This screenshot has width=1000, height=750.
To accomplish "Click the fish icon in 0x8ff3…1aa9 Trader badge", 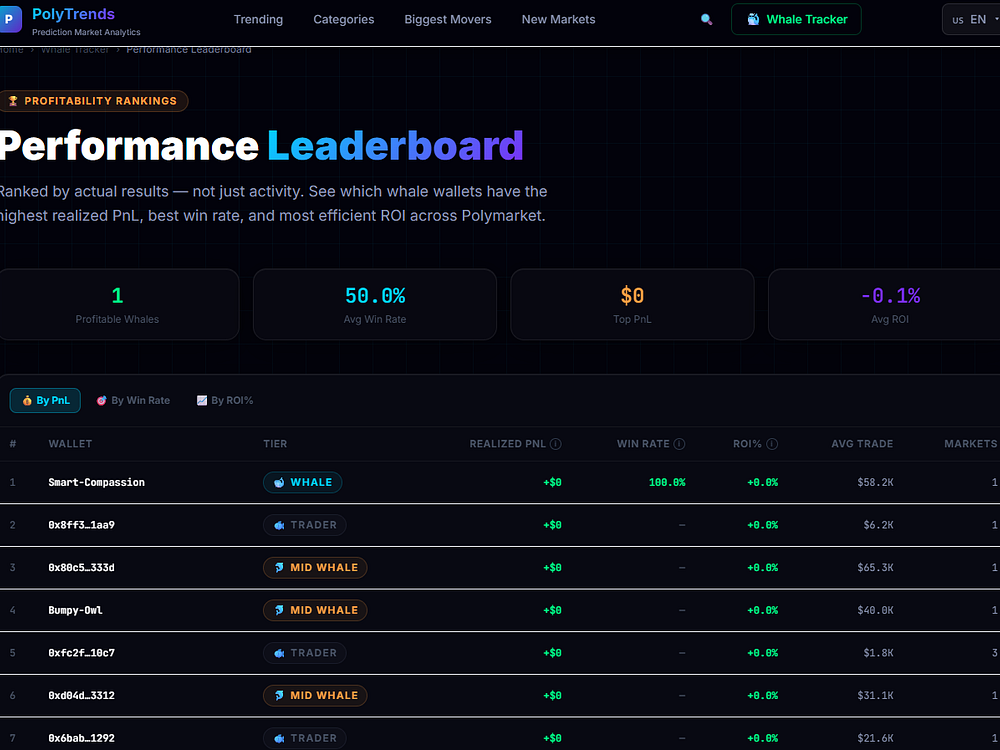I will click(x=279, y=526).
